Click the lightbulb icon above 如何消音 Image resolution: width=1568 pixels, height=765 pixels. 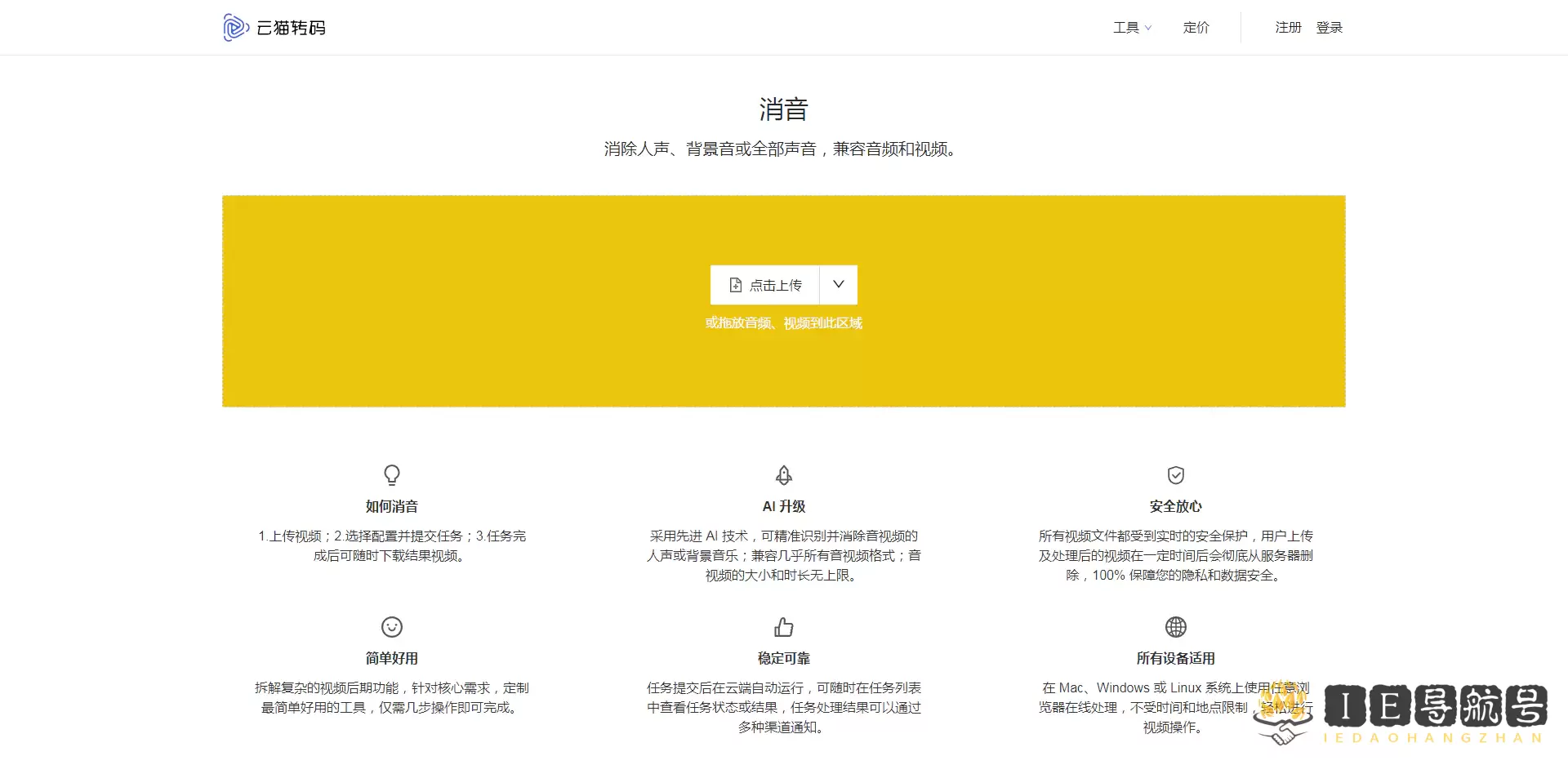tap(392, 474)
